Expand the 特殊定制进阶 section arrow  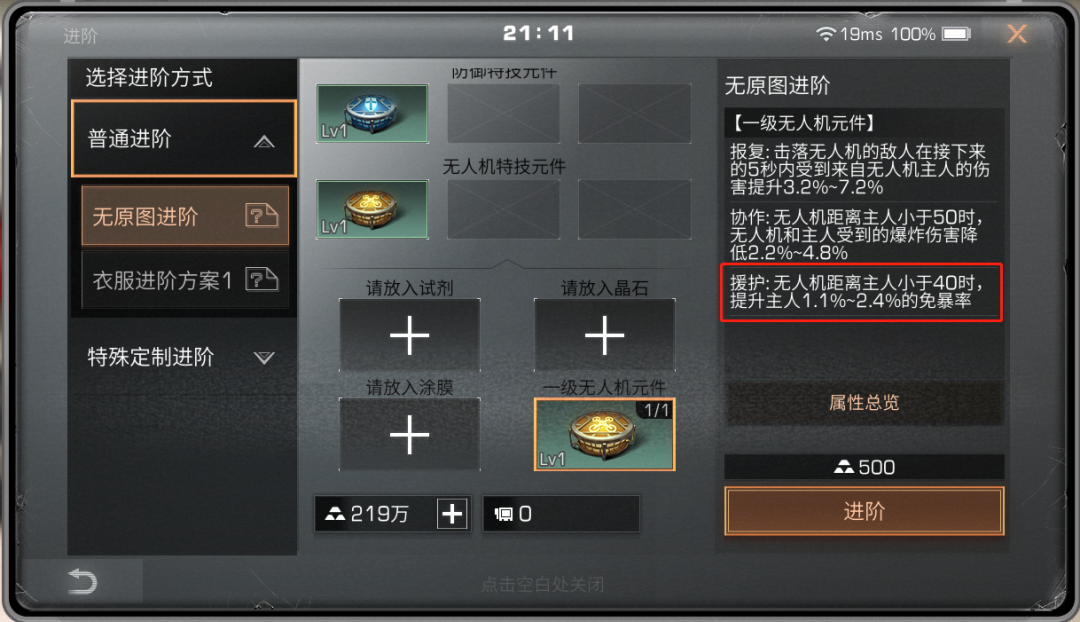(x=264, y=357)
